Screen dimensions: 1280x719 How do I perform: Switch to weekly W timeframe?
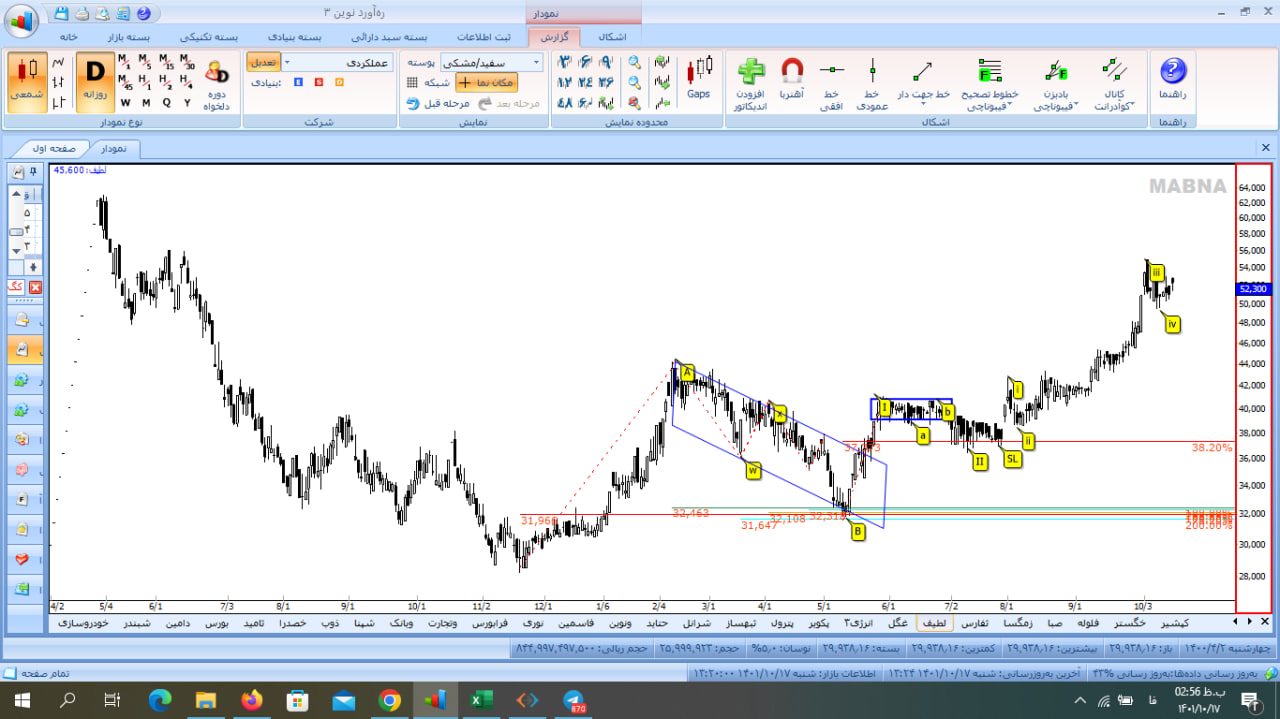[125, 102]
